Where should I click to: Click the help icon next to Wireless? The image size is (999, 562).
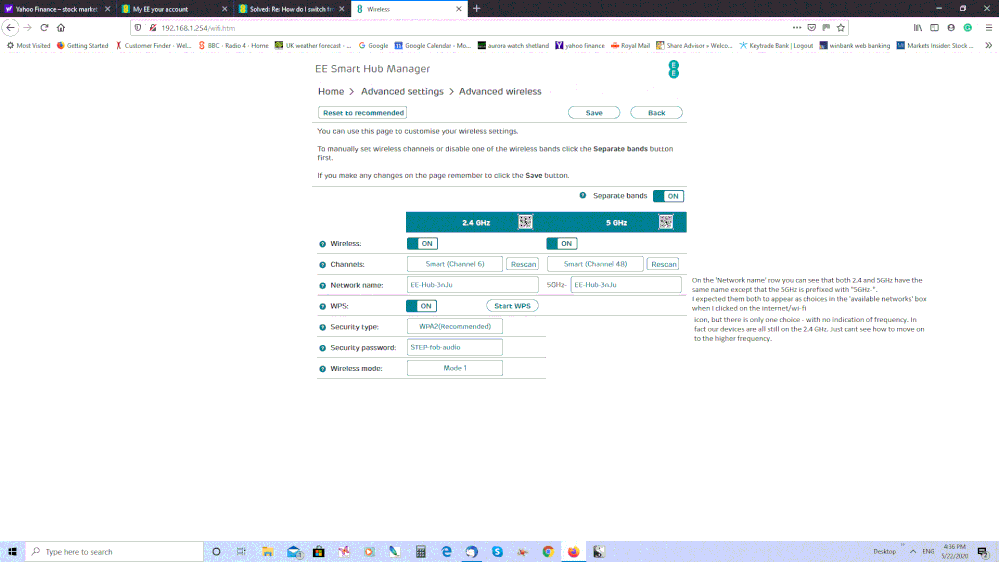coord(322,244)
